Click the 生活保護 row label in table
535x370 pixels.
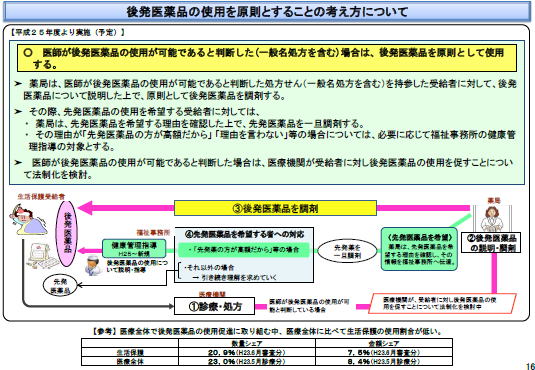click(x=130, y=352)
